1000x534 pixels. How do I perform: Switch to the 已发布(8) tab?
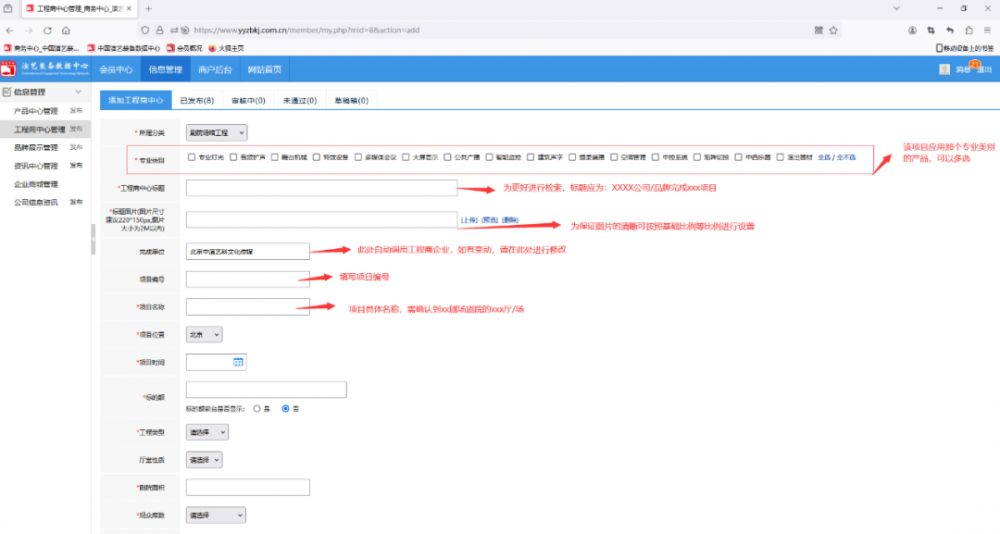tap(196, 101)
